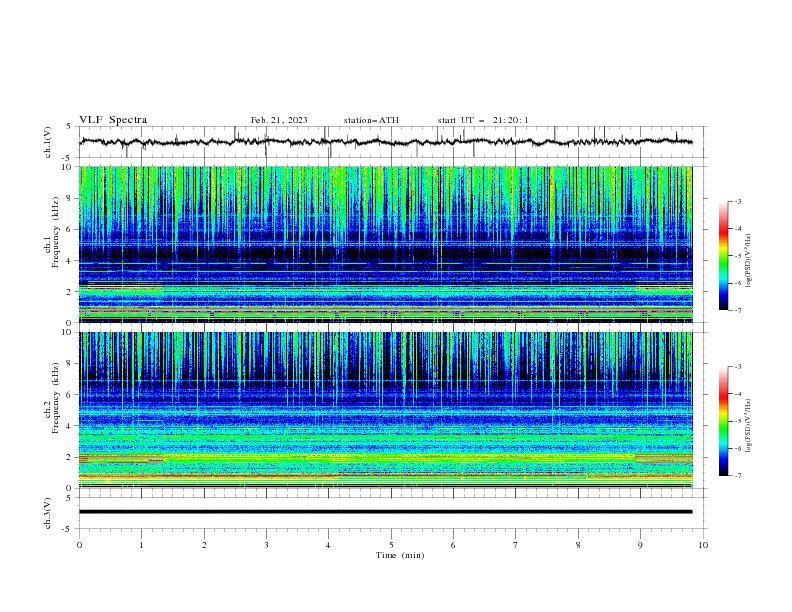Click the ch.1 spectrogram color scale bar
Screen dimensions: 792x612
tap(724, 256)
